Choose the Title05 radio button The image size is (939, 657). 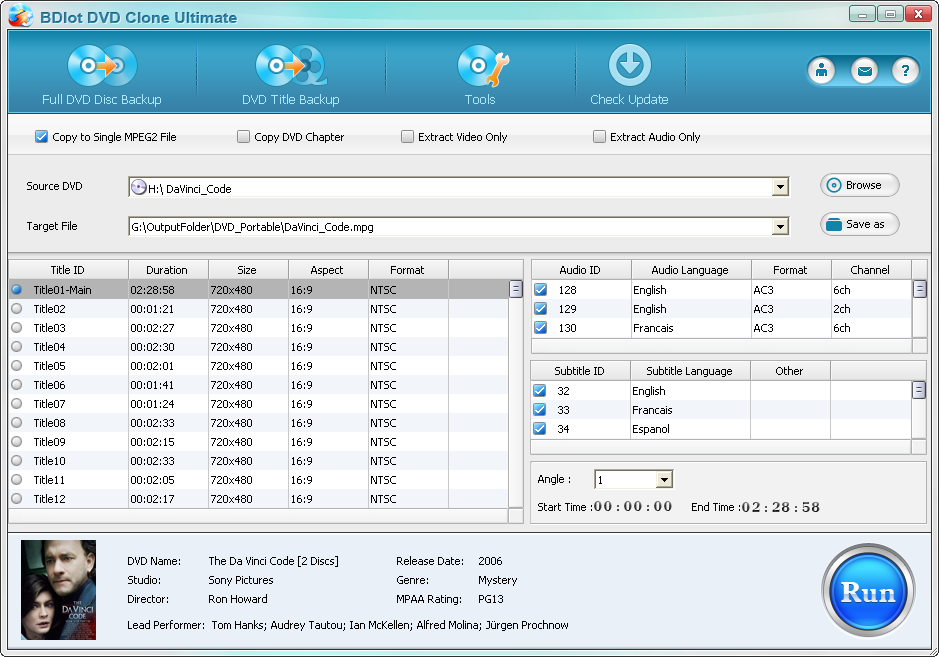(x=17, y=366)
